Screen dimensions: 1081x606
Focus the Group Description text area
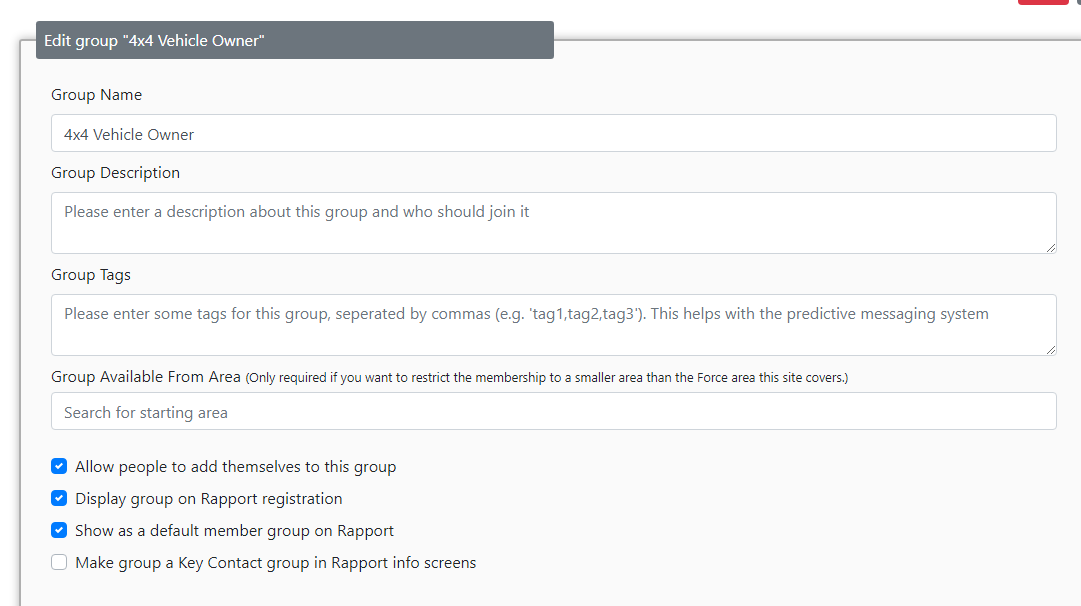coord(554,223)
